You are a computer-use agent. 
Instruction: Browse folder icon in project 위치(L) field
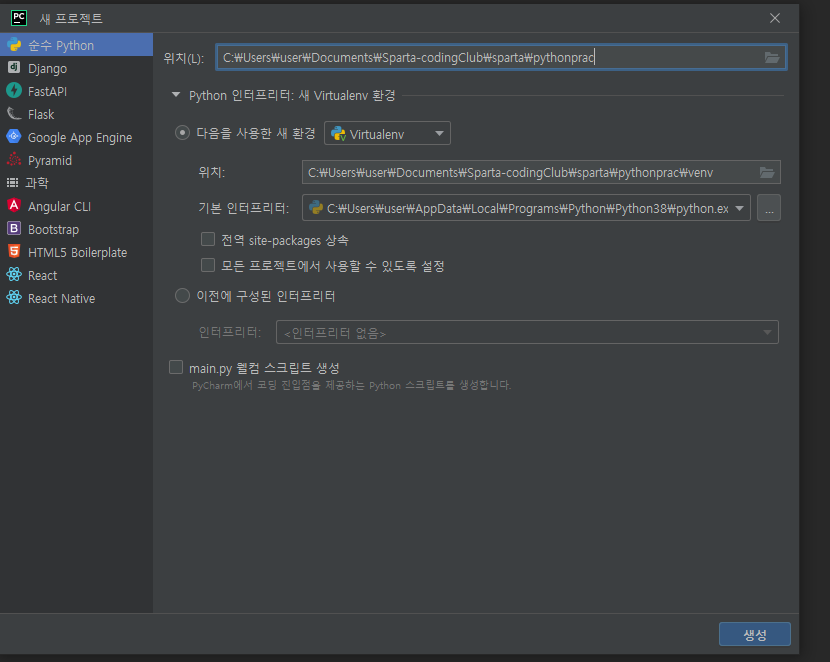[772, 58]
